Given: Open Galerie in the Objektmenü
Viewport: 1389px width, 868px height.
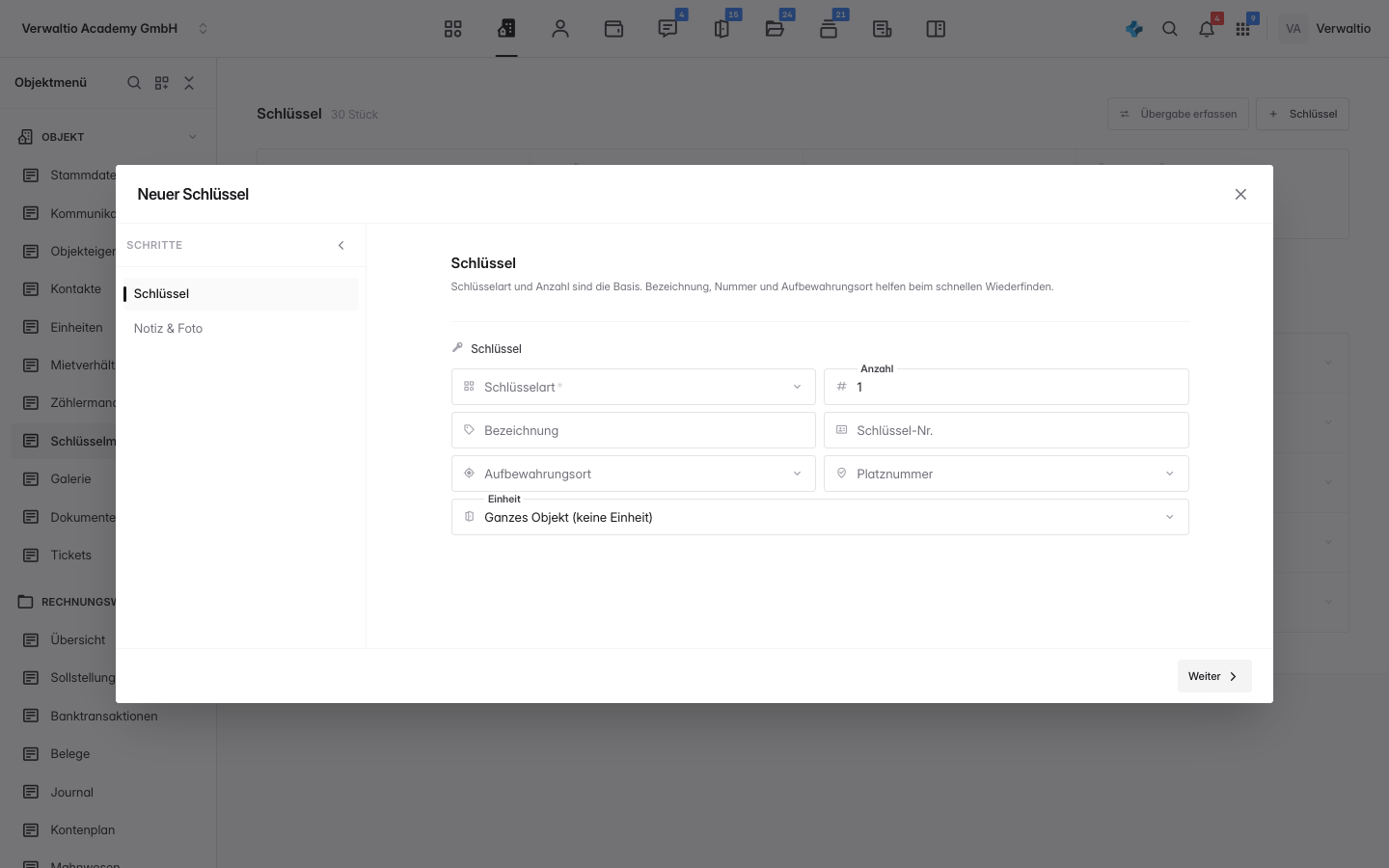Looking at the screenshot, I should (70, 478).
